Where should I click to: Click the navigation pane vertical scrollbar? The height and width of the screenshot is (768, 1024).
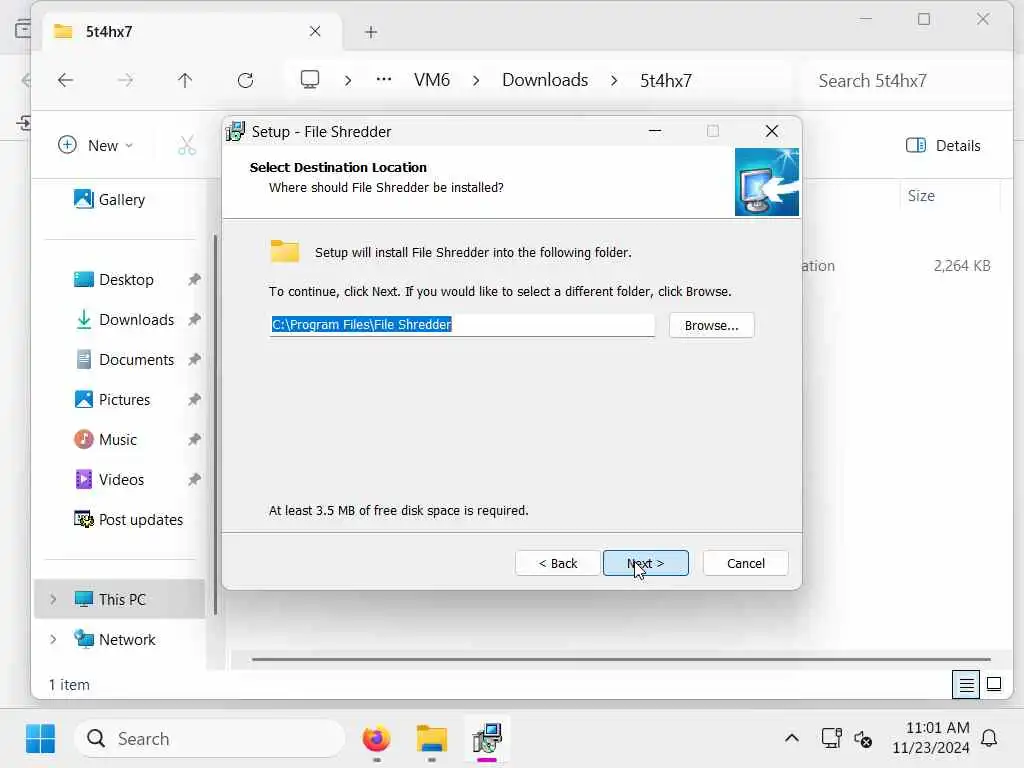[215, 424]
